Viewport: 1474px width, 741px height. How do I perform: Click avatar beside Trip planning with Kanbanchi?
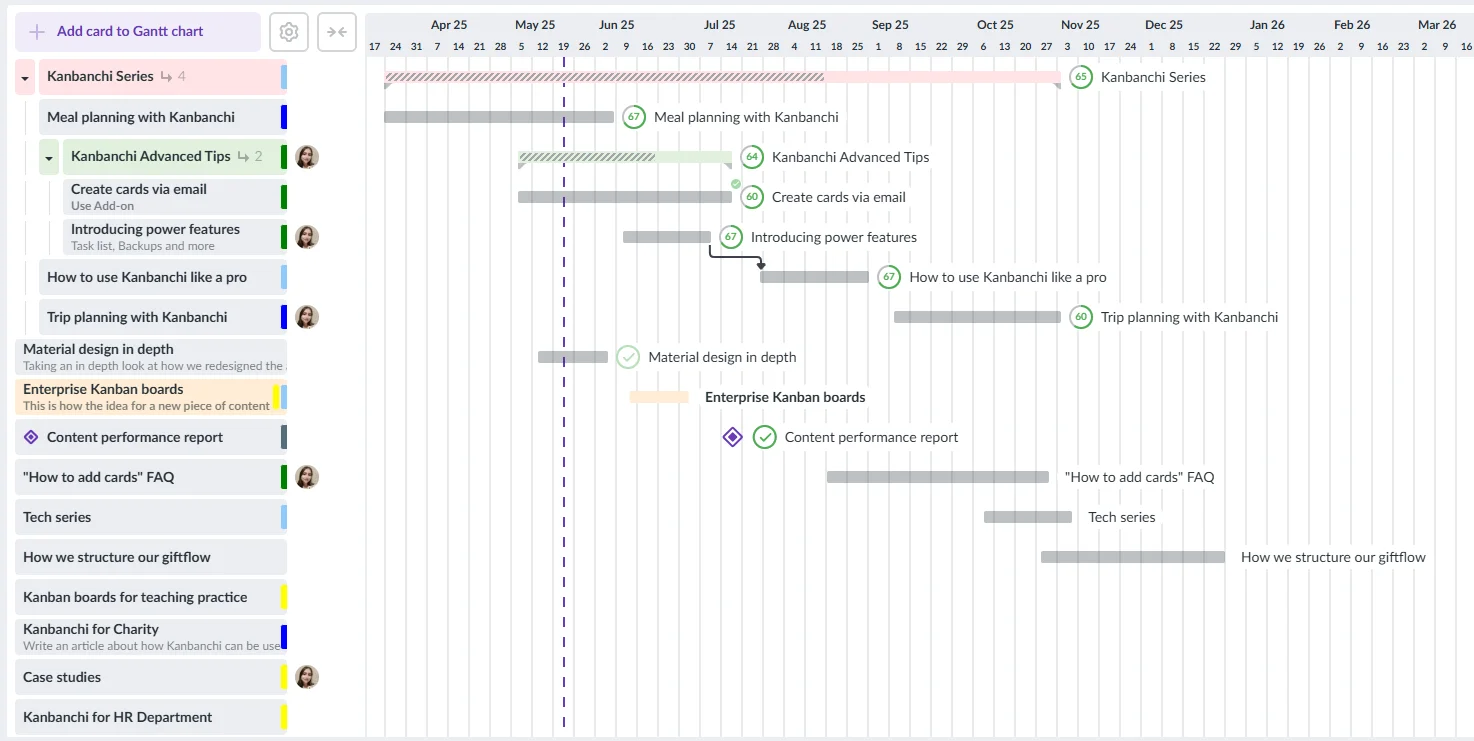tap(307, 317)
